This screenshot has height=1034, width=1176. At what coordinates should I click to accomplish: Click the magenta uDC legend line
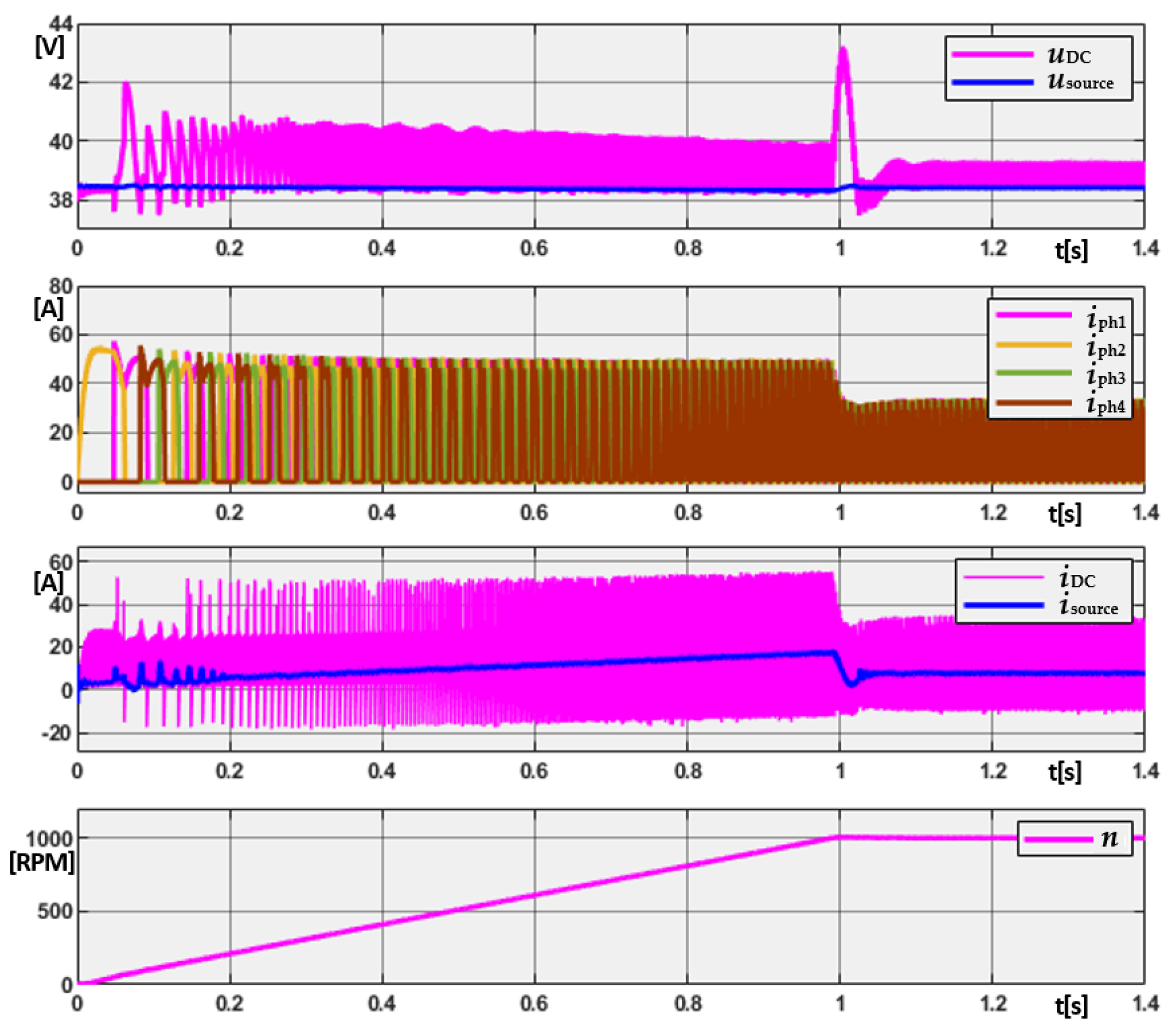[993, 54]
